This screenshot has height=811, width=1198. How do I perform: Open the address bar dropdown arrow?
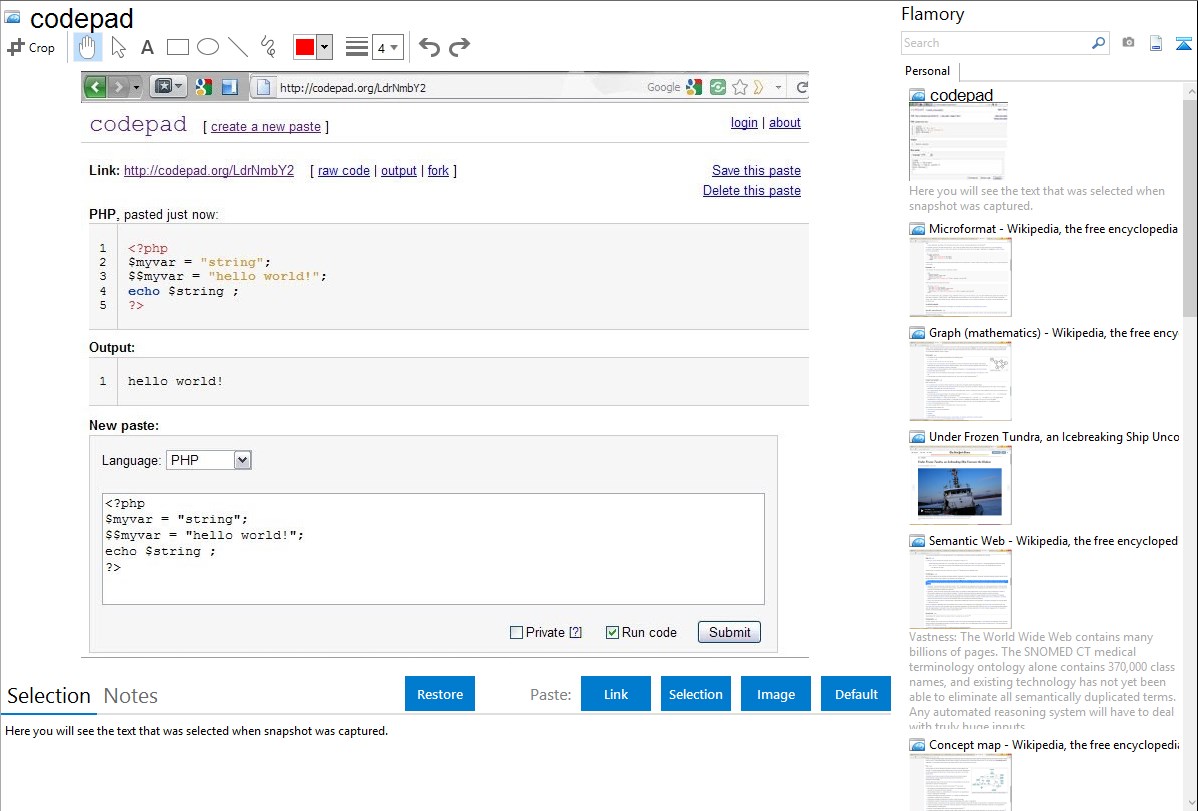778,87
